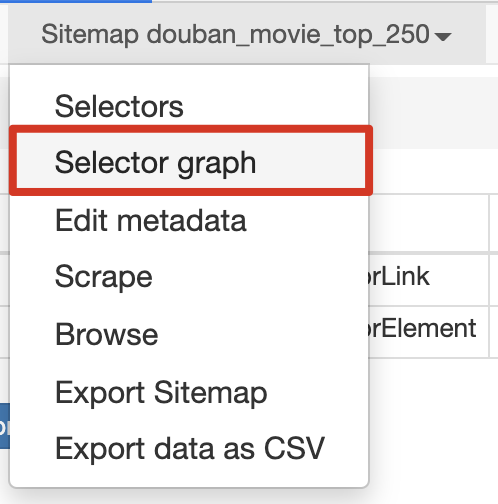Screen dimensions: 498x504
Task: Click the table cell ending in 'orElement'
Action: [428, 332]
